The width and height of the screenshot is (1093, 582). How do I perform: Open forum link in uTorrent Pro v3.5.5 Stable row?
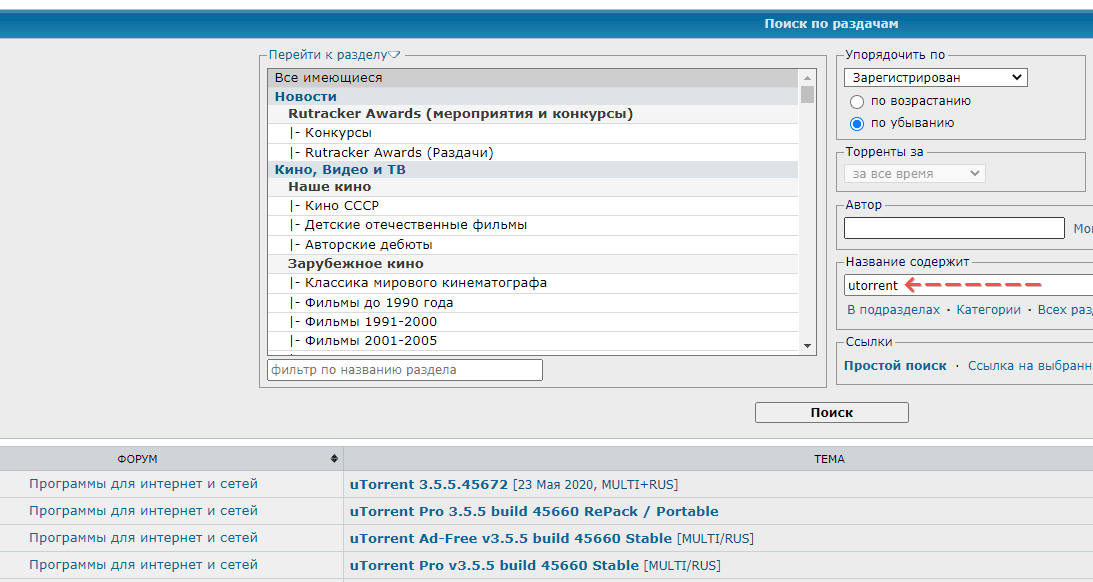click(x=144, y=565)
